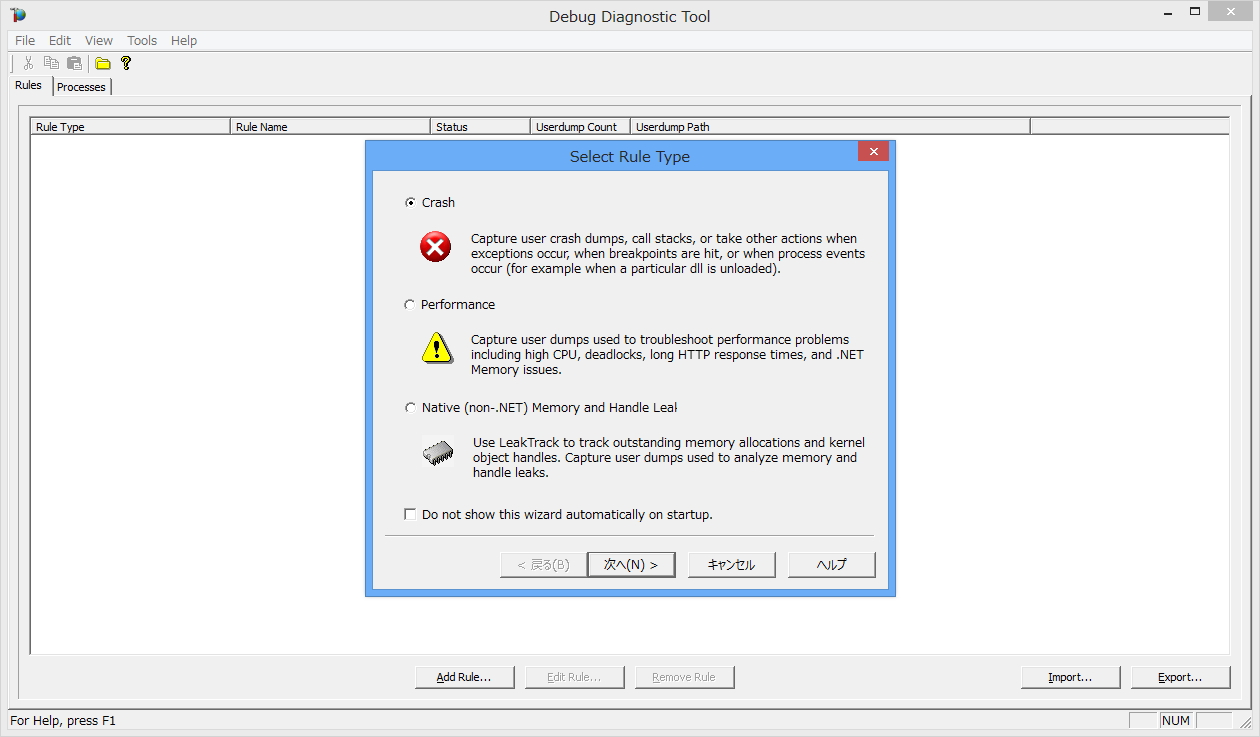Open the yellow folder toolbar icon
Image resolution: width=1260 pixels, height=737 pixels.
pos(102,63)
